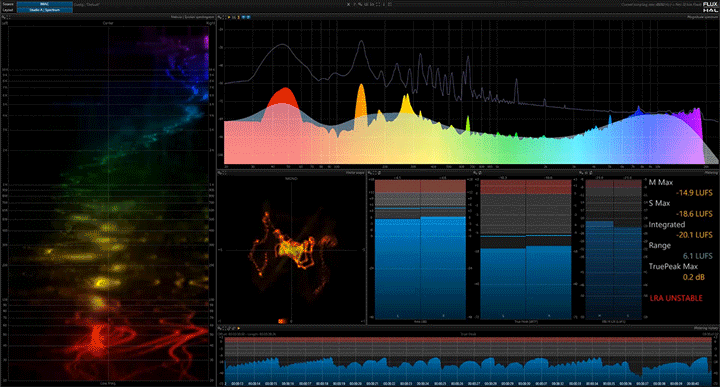
Task: Click the X icon in the top toolbar
Action: (x=349, y=5)
